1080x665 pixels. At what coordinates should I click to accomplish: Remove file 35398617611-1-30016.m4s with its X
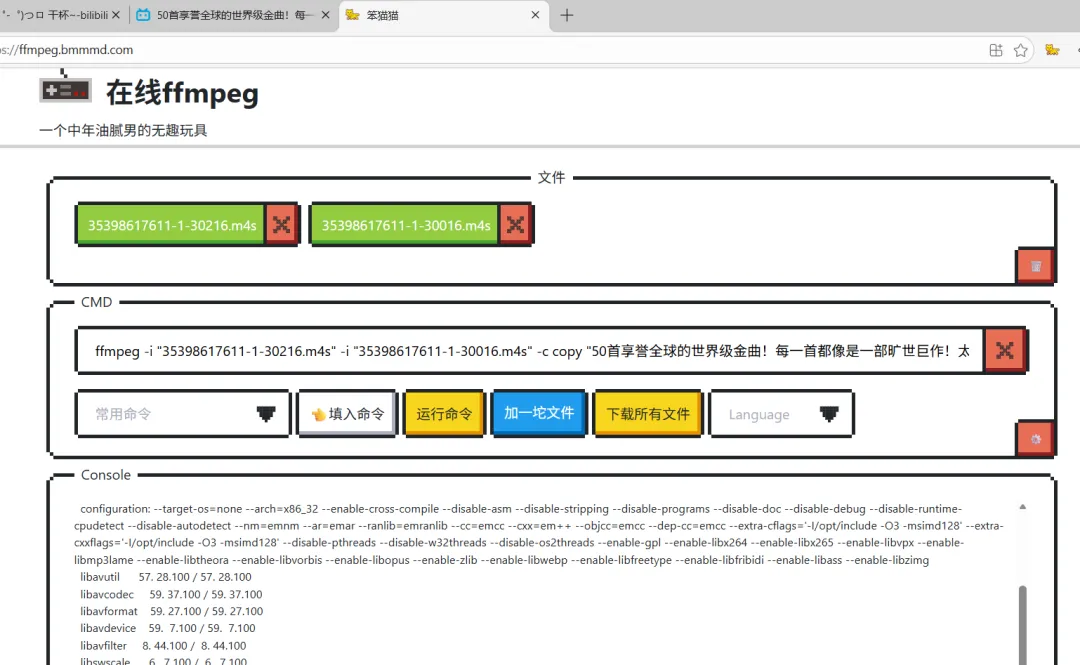(515, 225)
